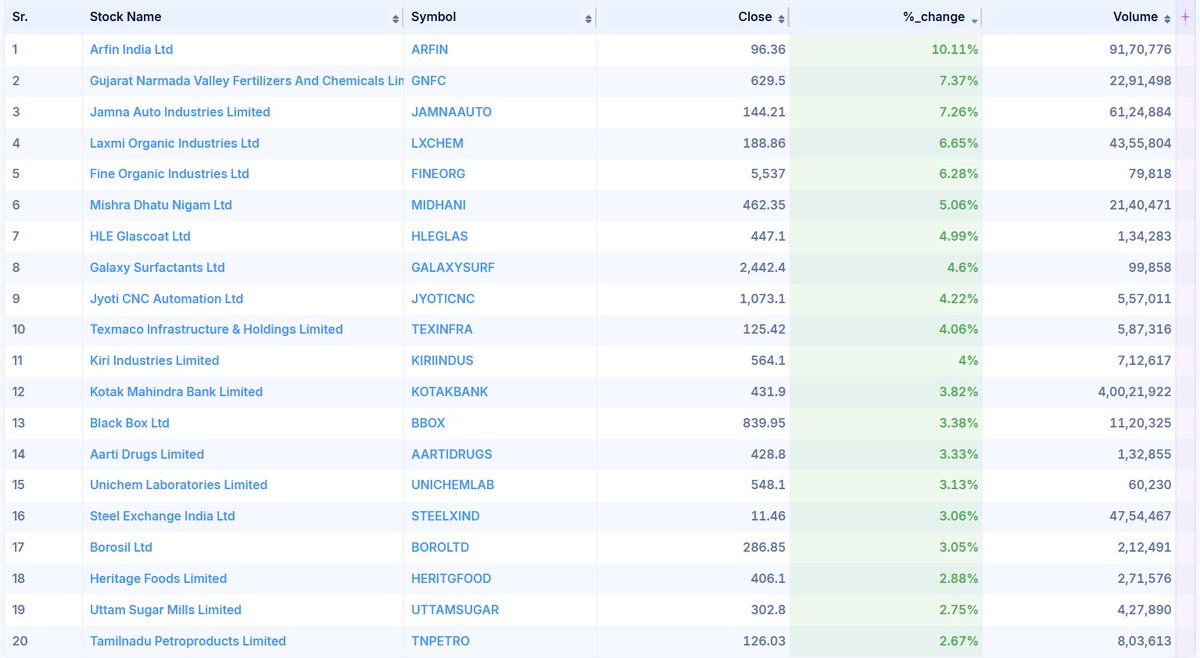
Task: Add a column with the plus icon
Action: [x=1186, y=17]
